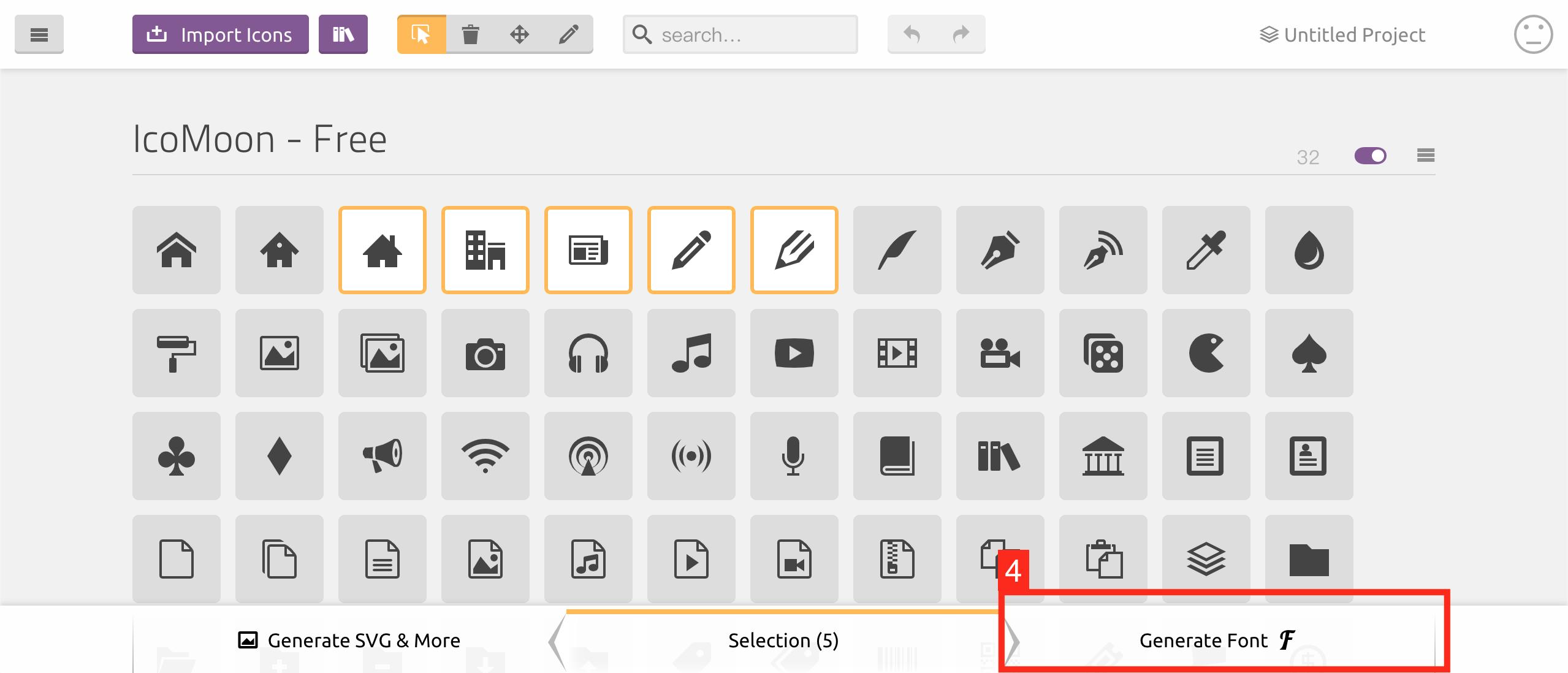Select the profile card icon

(x=1309, y=456)
